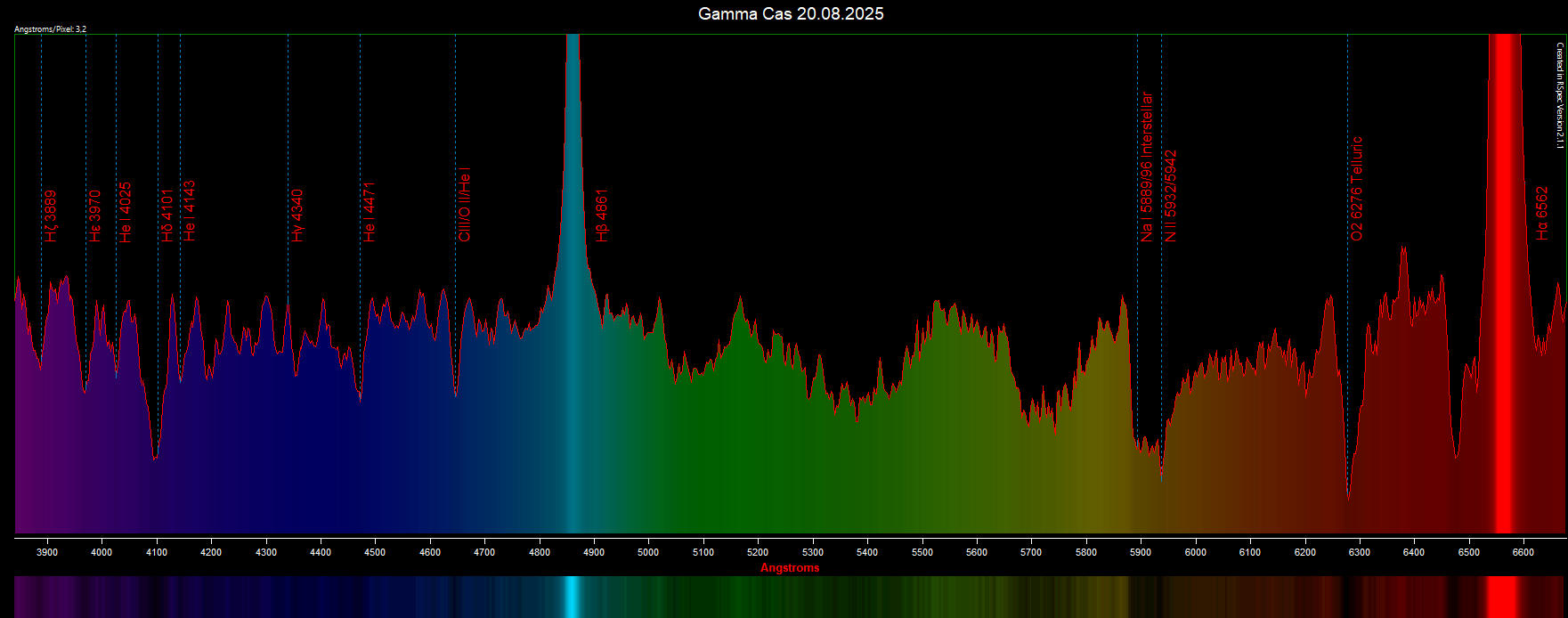Image resolution: width=1568 pixels, height=618 pixels.
Task: Click the cyan Hβ band in the bottom spectrum strip
Action: pyautogui.click(x=573, y=597)
